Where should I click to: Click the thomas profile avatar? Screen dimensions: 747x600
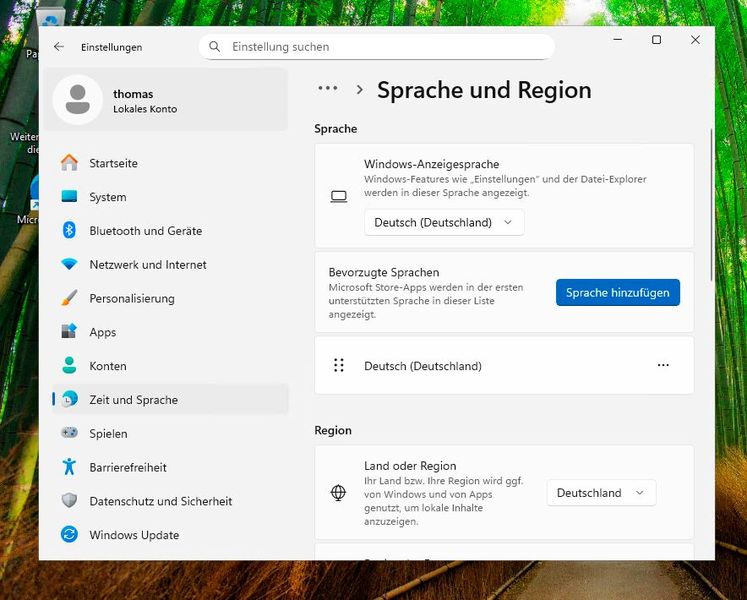77,100
